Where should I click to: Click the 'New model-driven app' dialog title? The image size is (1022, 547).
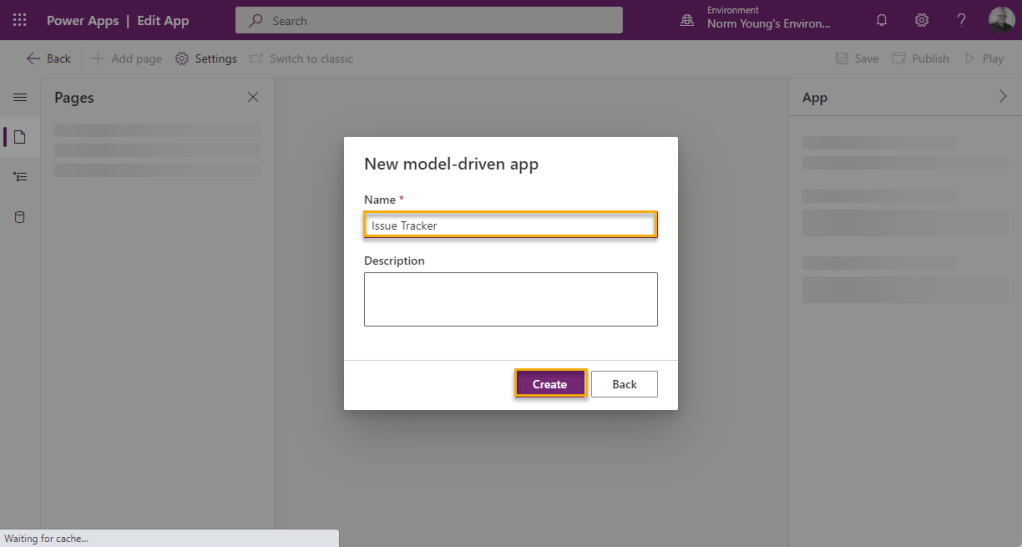[451, 164]
